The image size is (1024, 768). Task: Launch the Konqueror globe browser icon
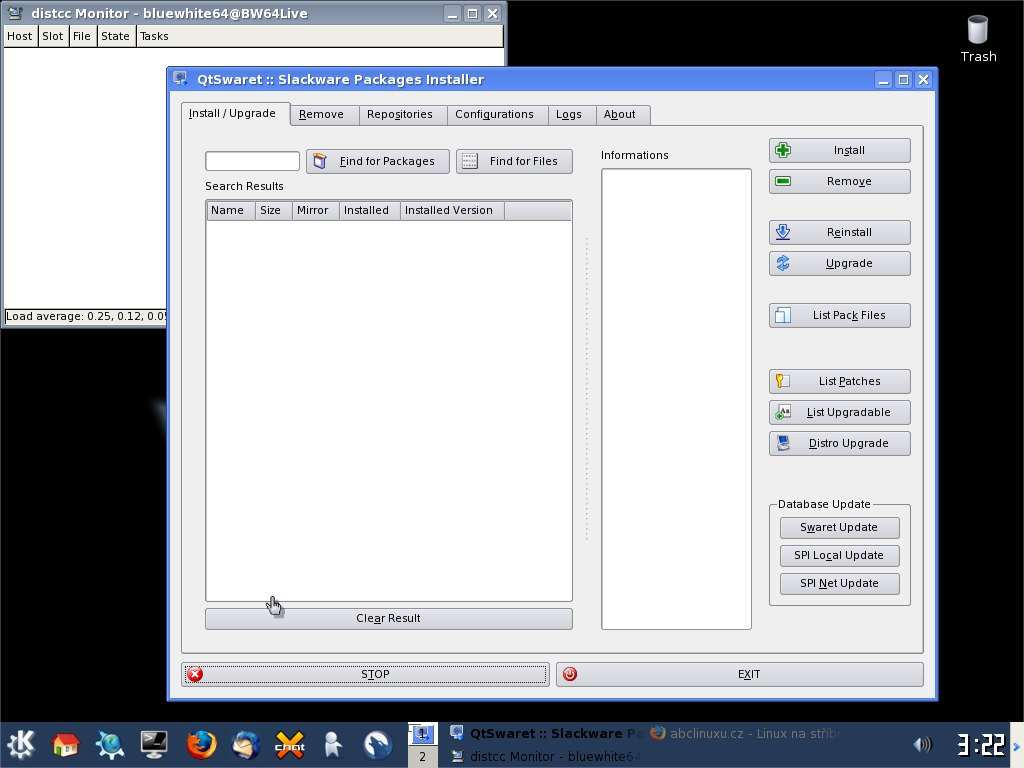coord(110,744)
